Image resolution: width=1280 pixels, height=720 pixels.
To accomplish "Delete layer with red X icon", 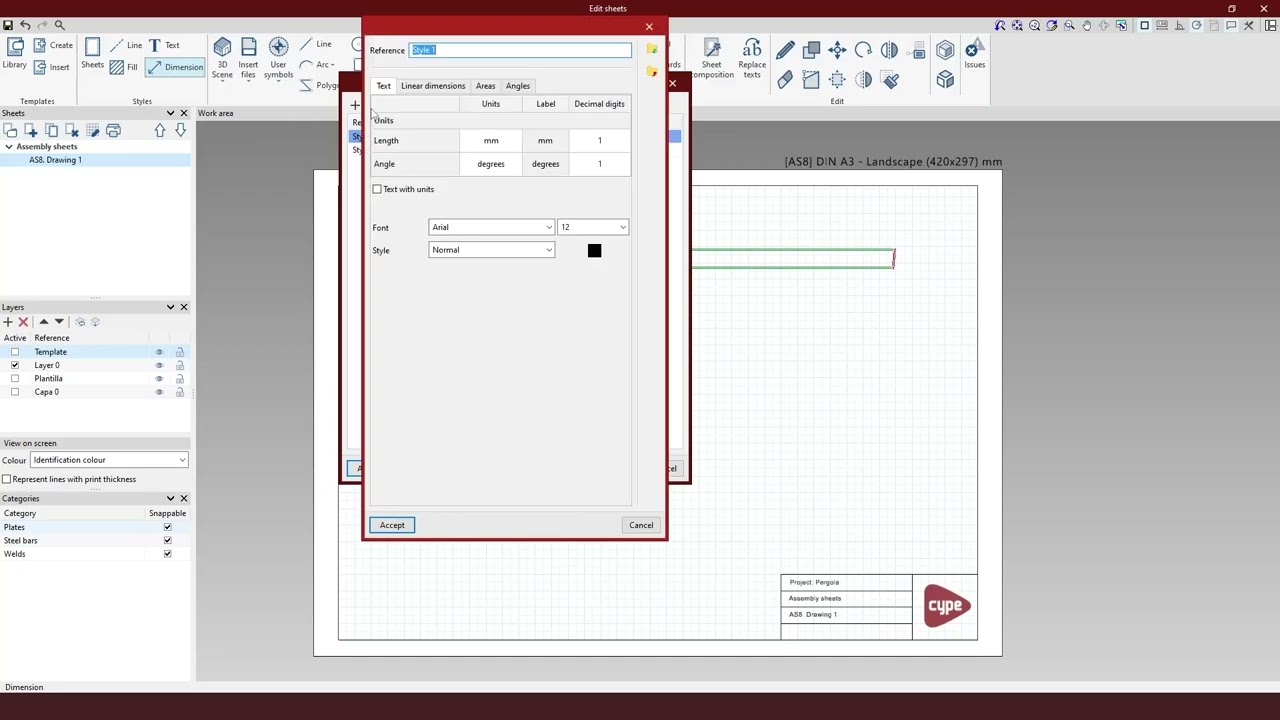I will click(23, 322).
